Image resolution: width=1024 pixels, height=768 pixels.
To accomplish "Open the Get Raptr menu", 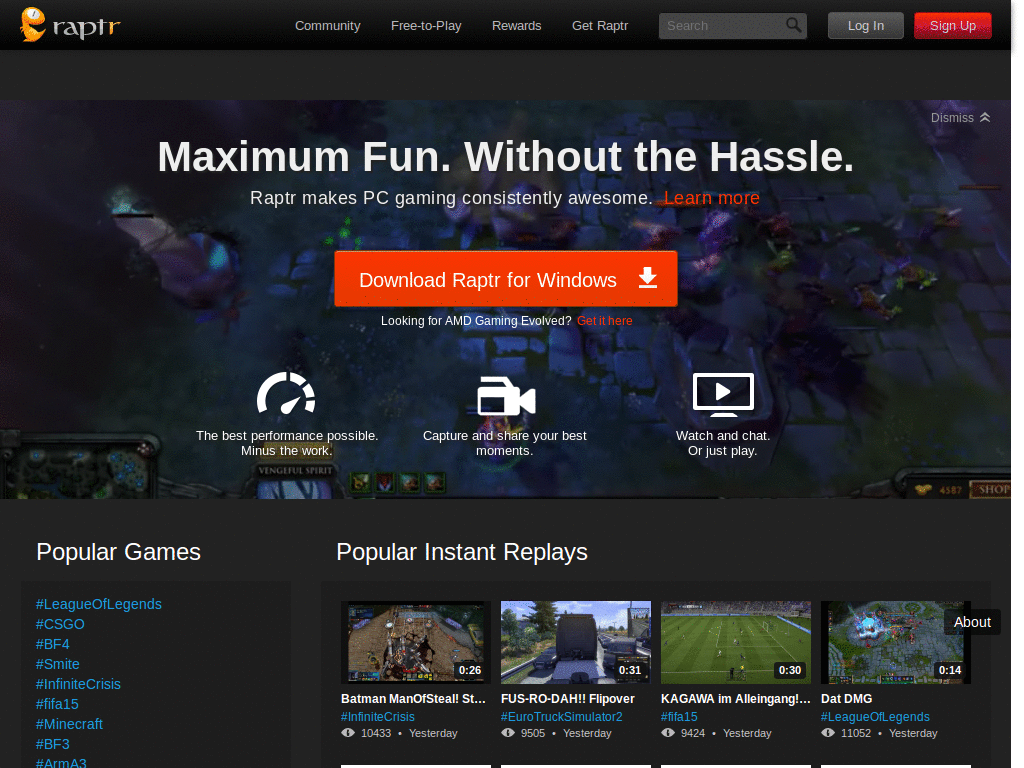I will (600, 25).
